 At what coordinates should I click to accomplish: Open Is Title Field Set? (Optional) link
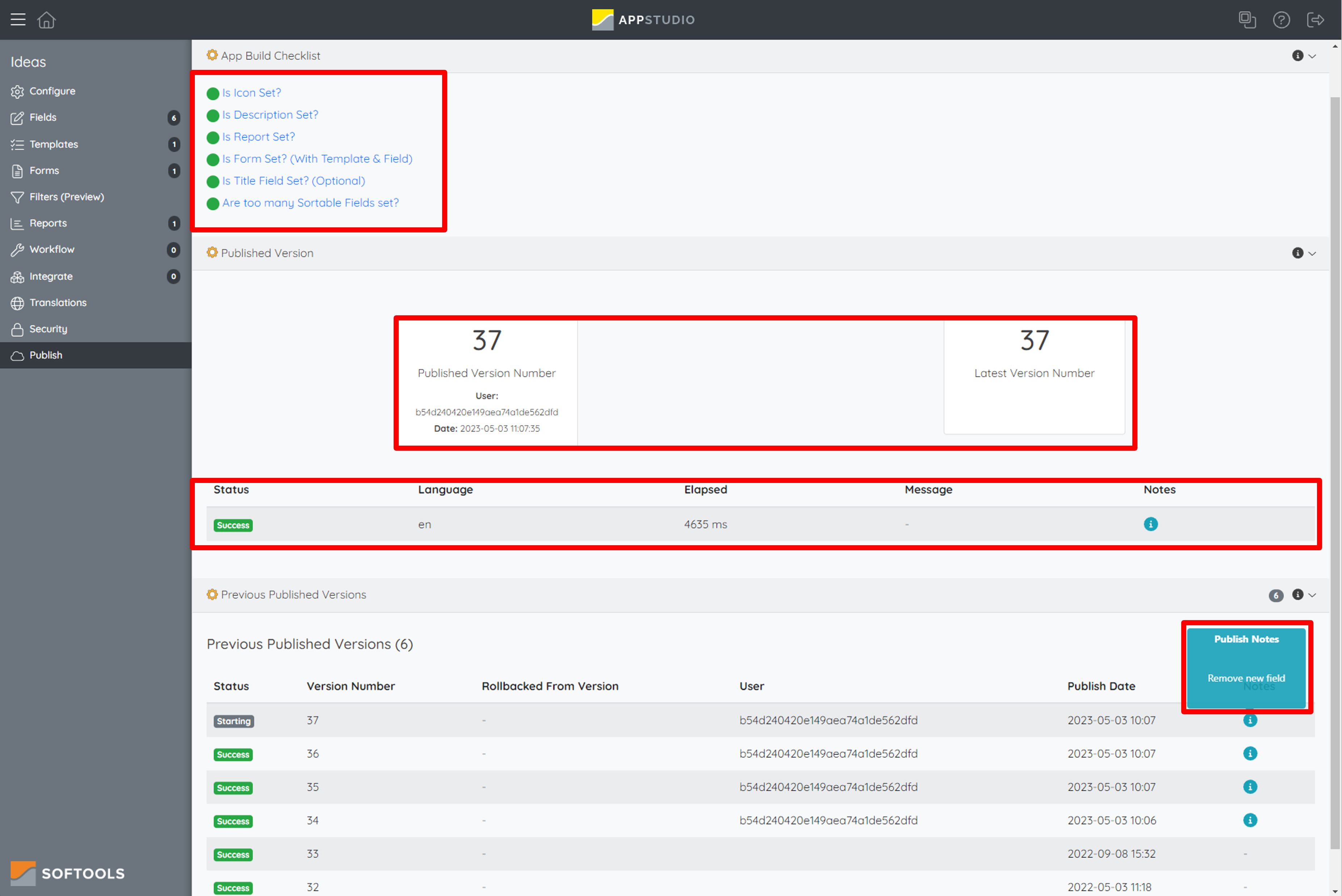[x=294, y=181]
